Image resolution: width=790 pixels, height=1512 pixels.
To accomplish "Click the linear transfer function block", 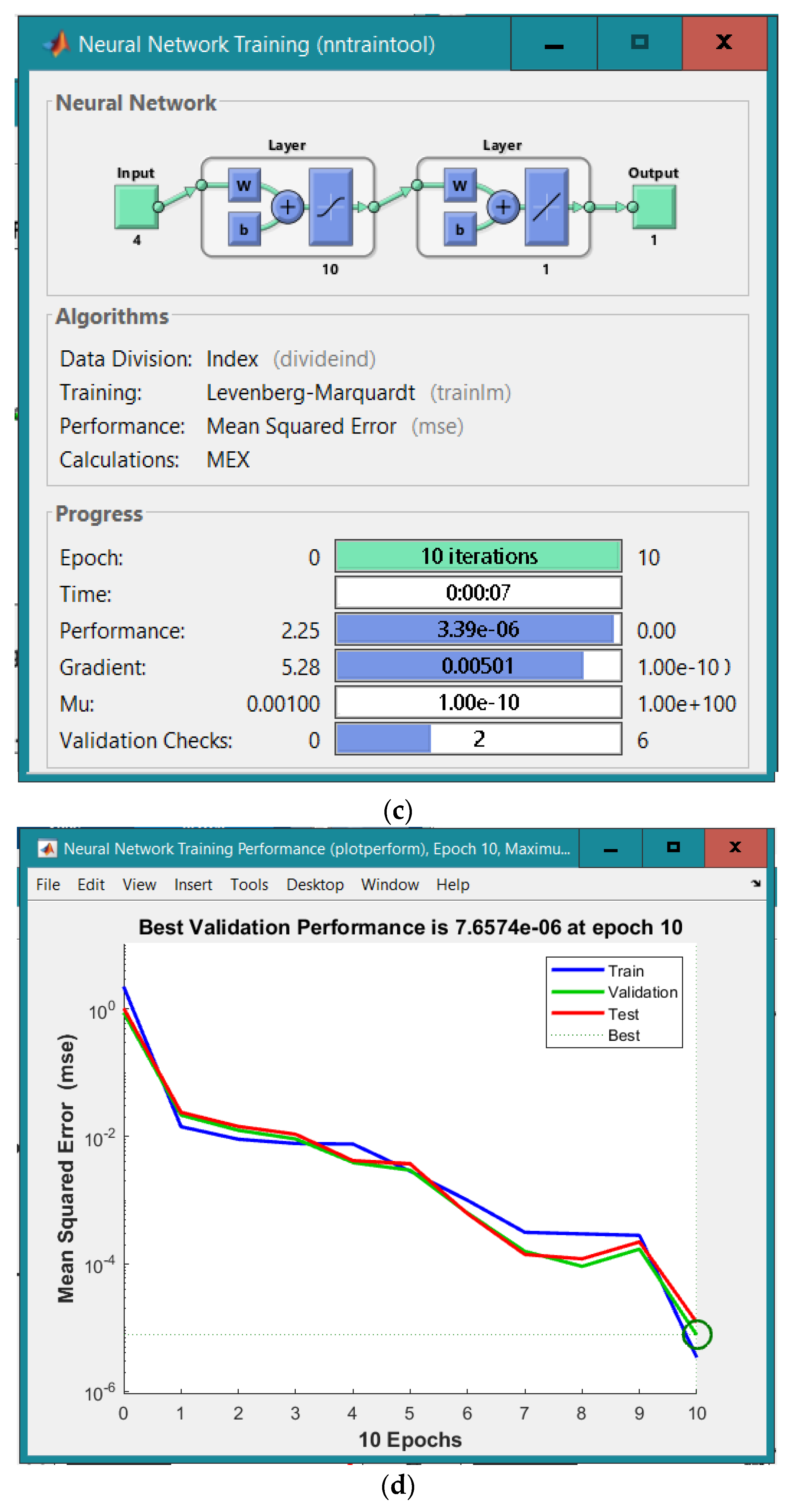I will click(x=546, y=207).
